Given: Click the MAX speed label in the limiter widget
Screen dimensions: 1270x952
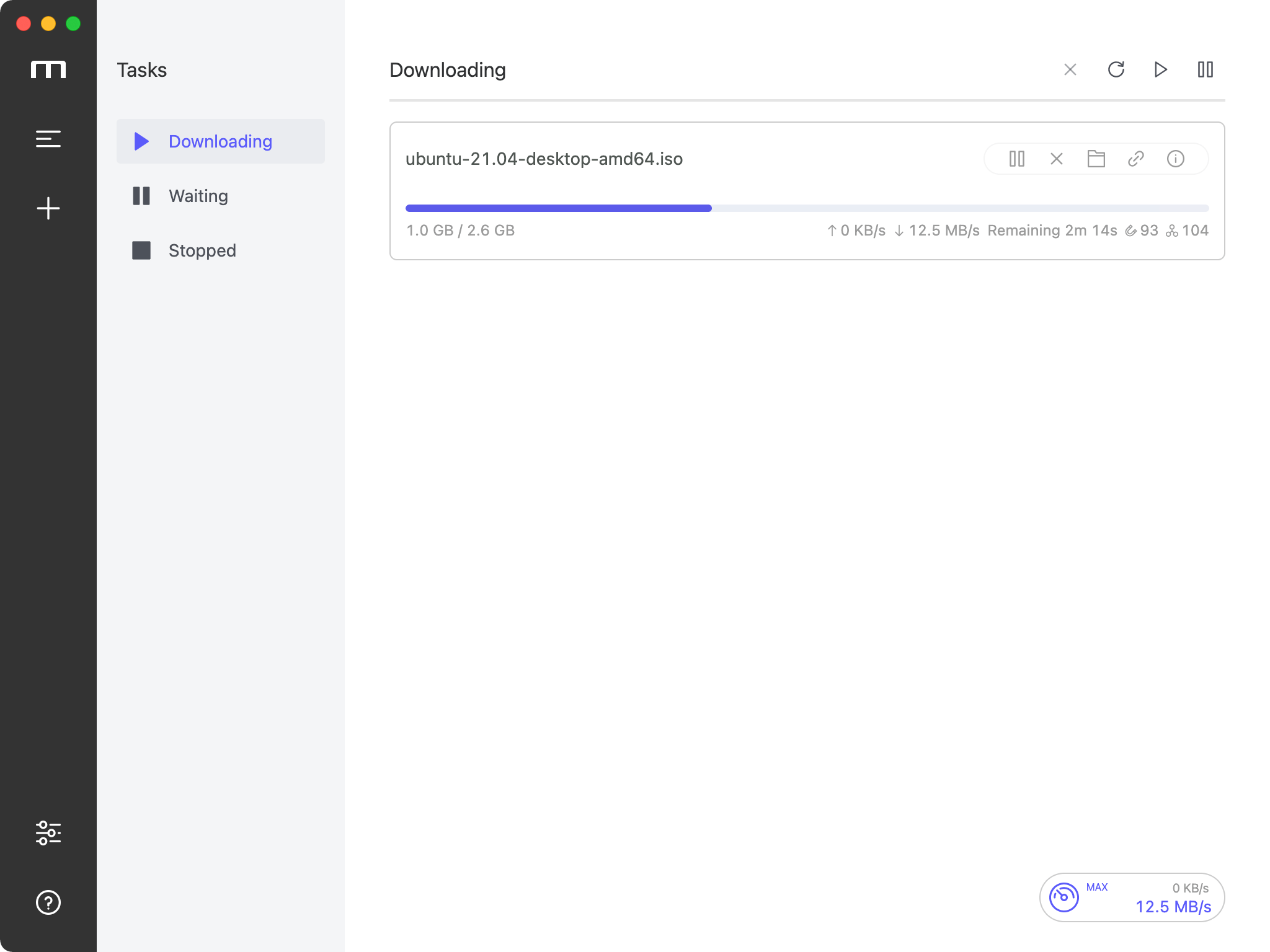Looking at the screenshot, I should (x=1097, y=887).
